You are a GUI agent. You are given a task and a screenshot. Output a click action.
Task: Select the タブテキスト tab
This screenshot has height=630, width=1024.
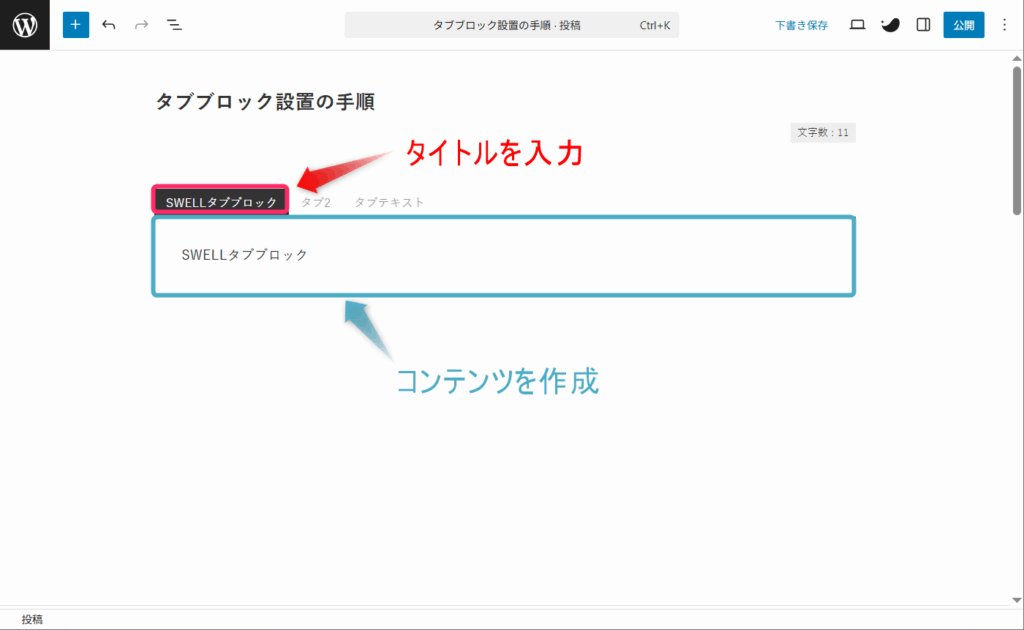pyautogui.click(x=389, y=202)
